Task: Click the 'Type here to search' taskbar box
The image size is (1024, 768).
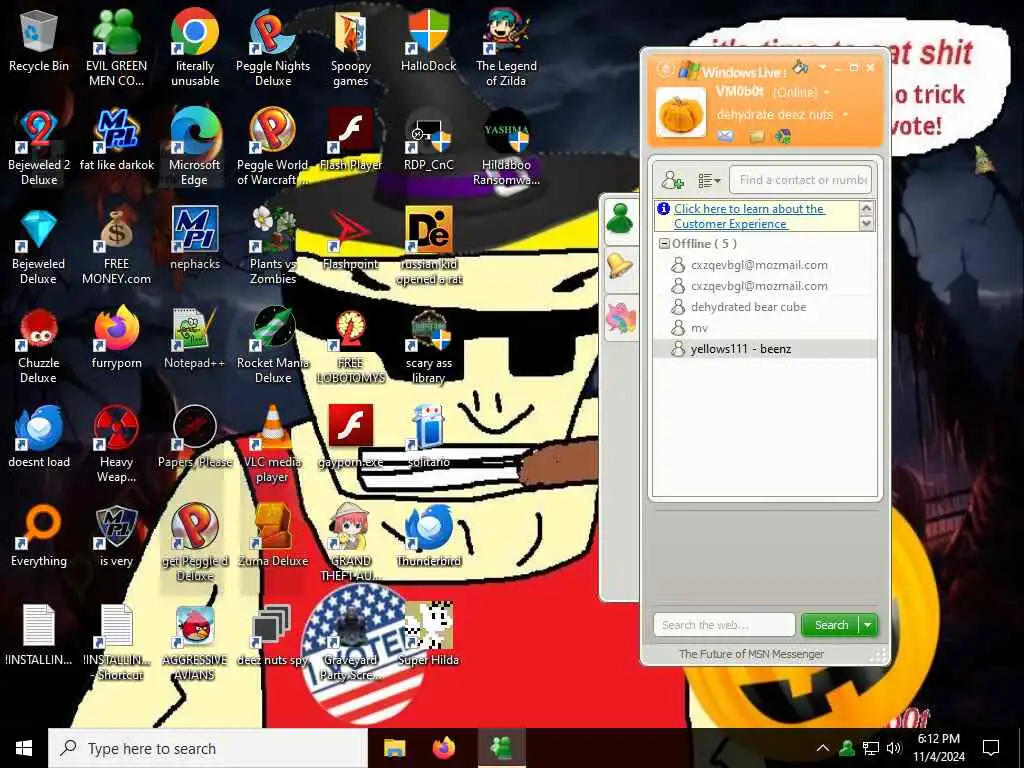Action: (x=208, y=748)
